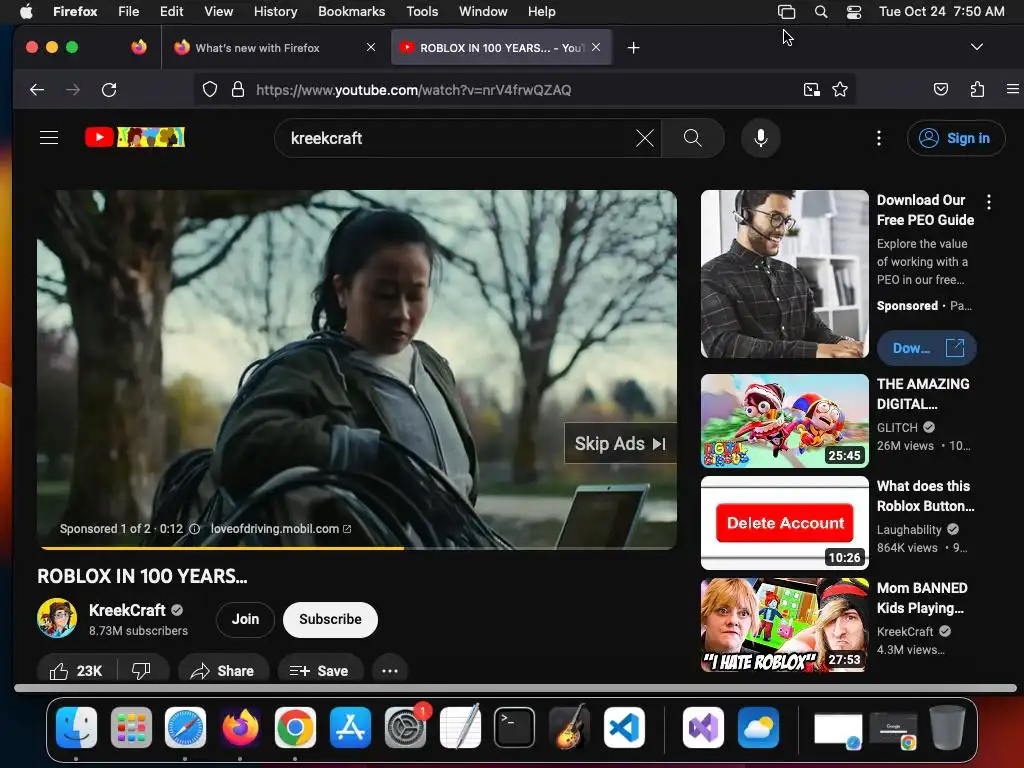
Task: Open the KreekCraft channel avatar
Action: [57, 618]
